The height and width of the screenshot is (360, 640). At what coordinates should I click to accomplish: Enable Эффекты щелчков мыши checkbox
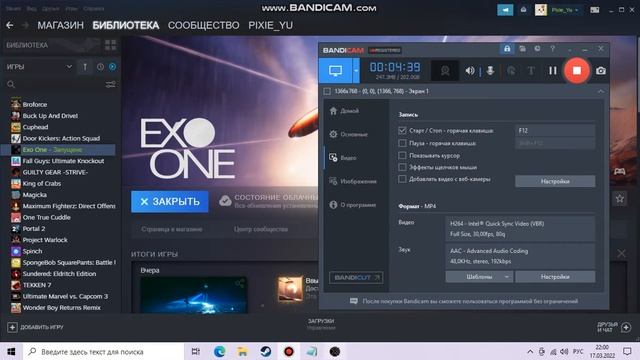click(402, 167)
